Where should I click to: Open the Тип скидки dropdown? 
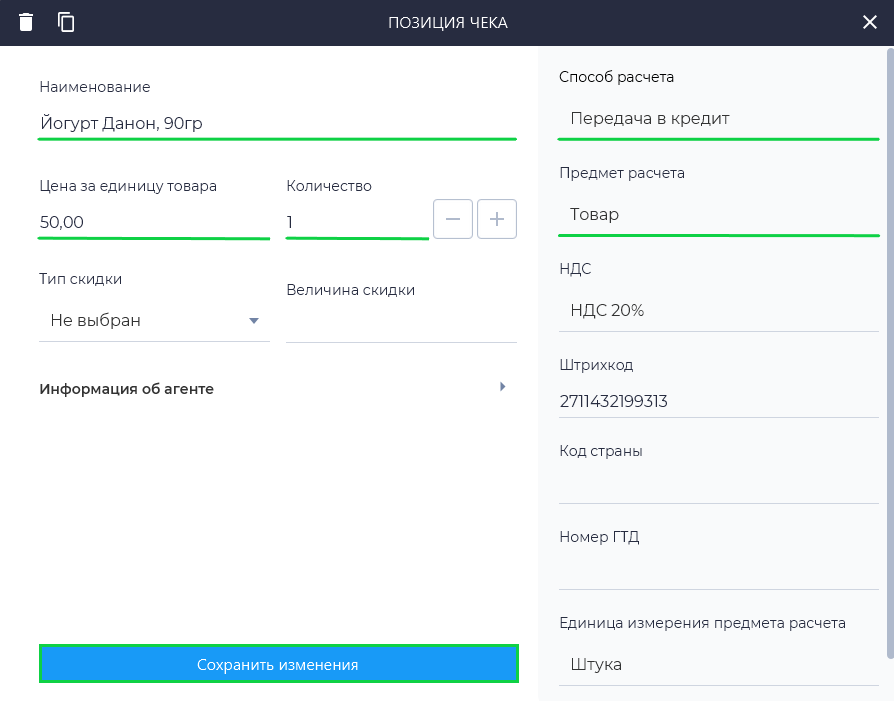click(154, 321)
